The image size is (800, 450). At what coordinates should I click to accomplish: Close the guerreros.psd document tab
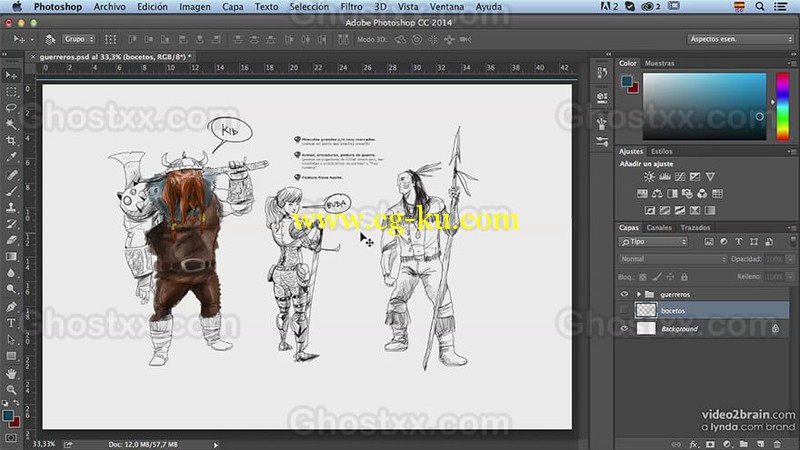tap(33, 57)
